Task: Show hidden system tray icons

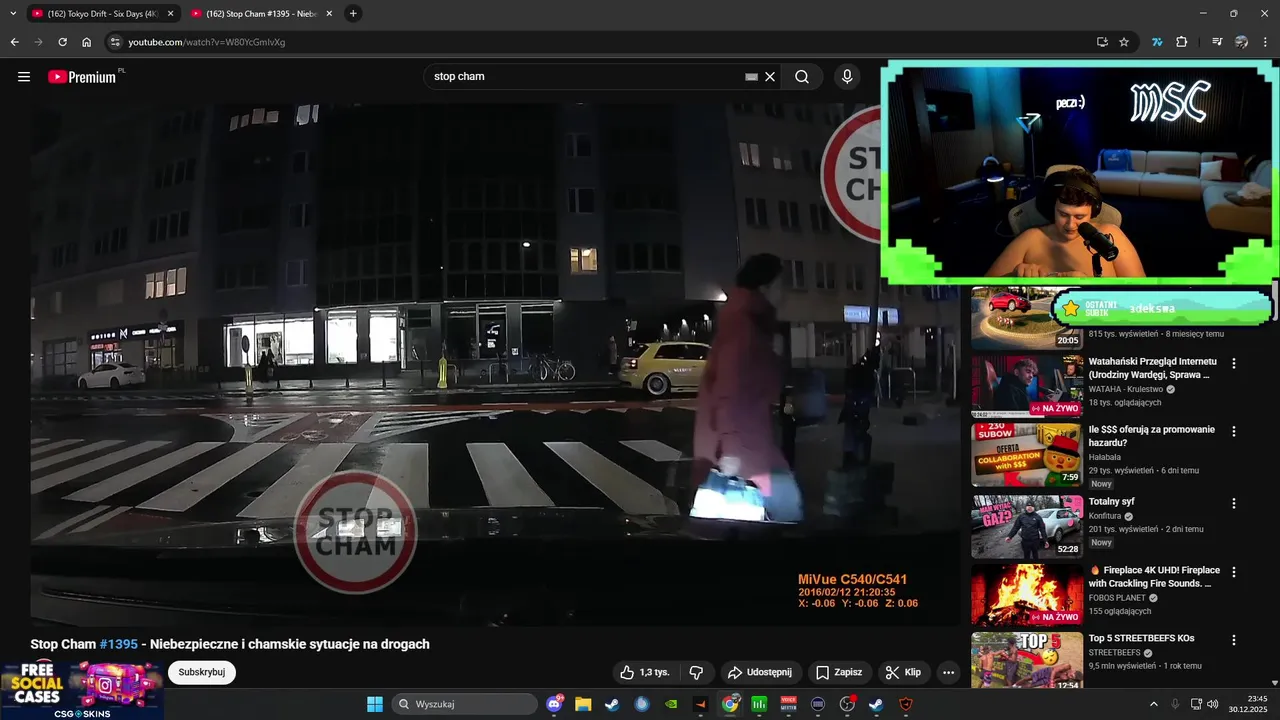Action: [1153, 704]
